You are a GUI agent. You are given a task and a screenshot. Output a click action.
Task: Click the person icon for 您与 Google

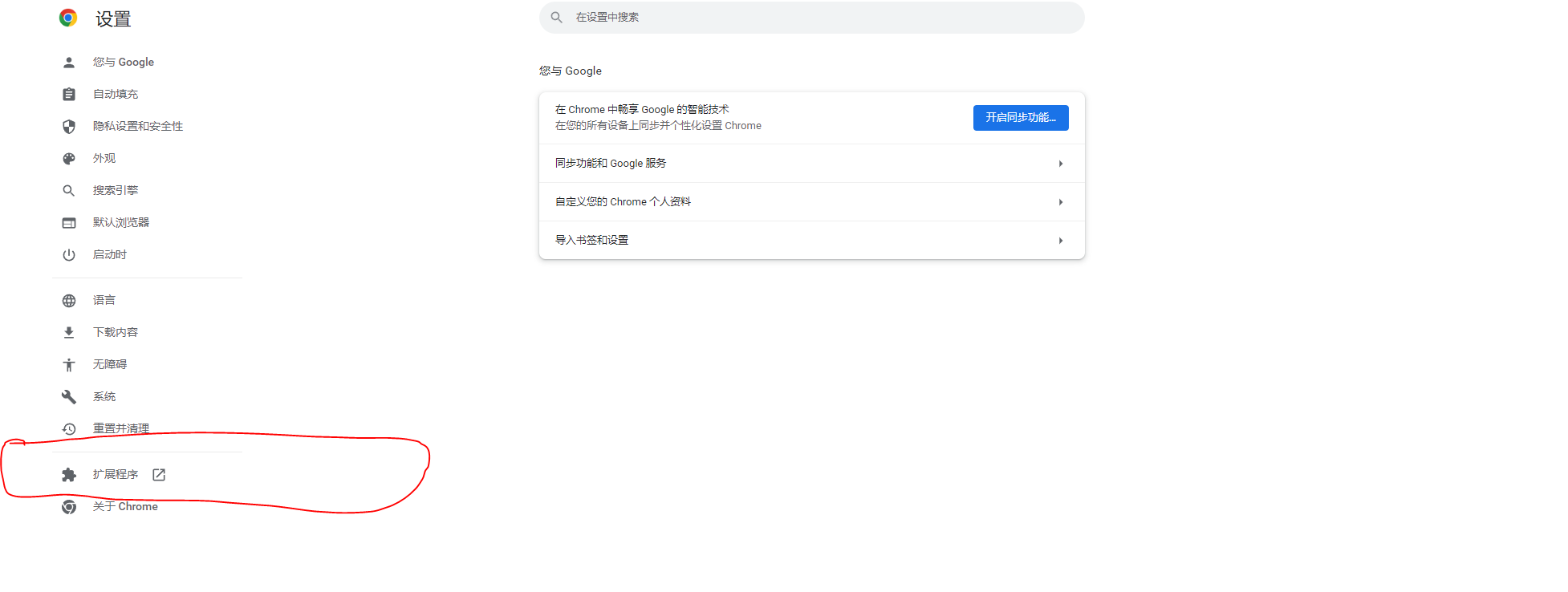tap(69, 63)
